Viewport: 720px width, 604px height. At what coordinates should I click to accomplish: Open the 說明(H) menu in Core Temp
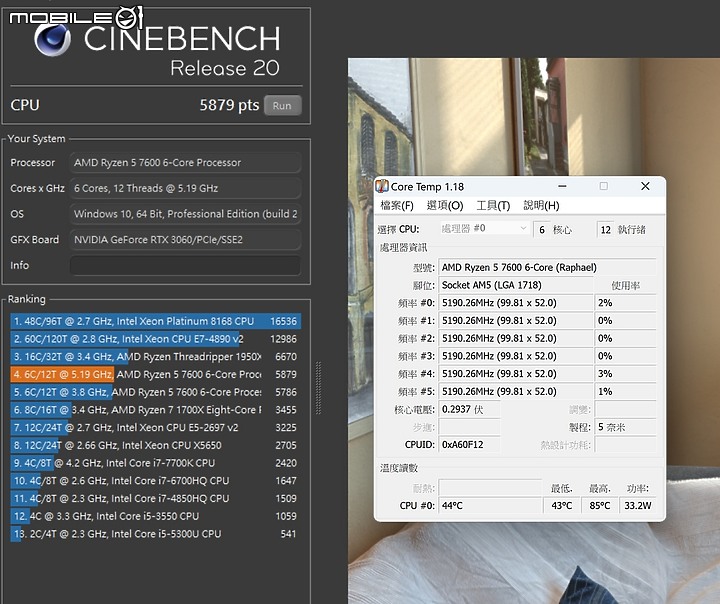coord(541,206)
